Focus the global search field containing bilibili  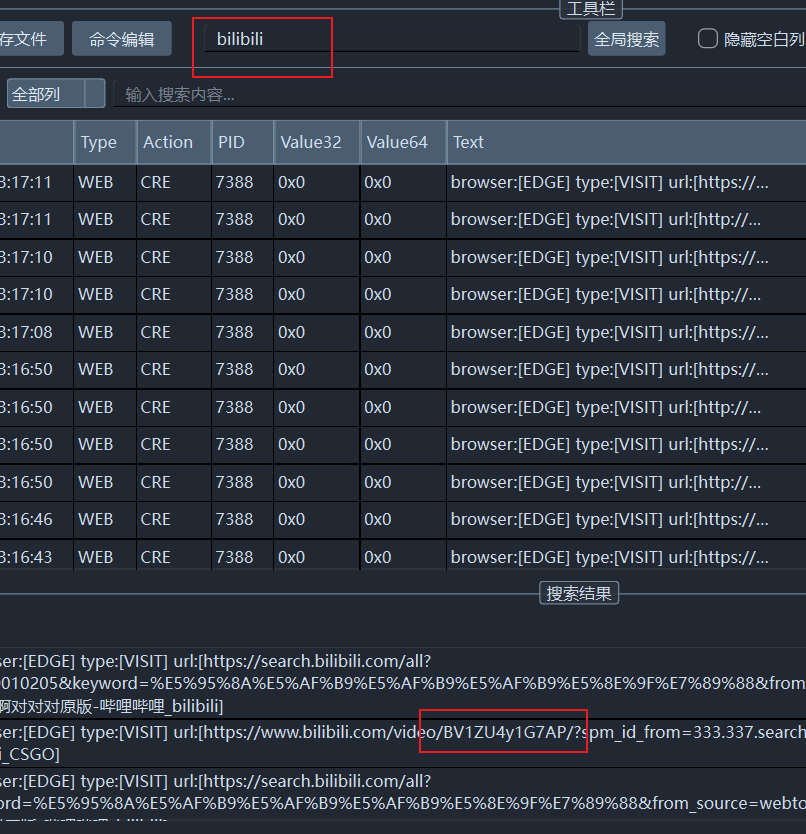[x=392, y=39]
